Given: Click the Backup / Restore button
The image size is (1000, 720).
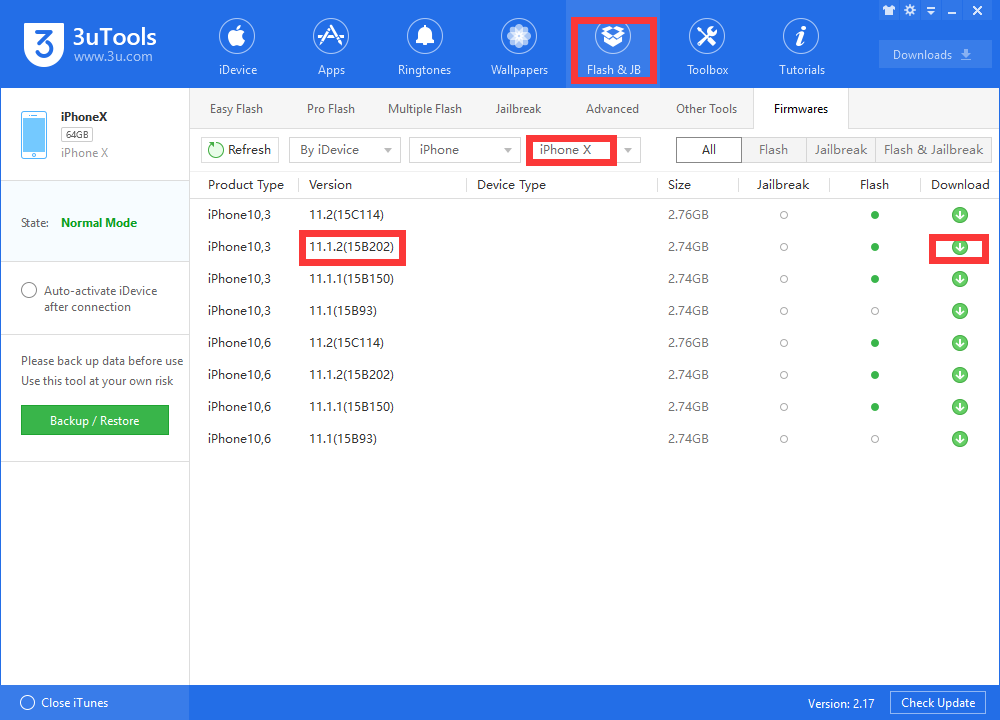Looking at the screenshot, I should click(x=94, y=420).
